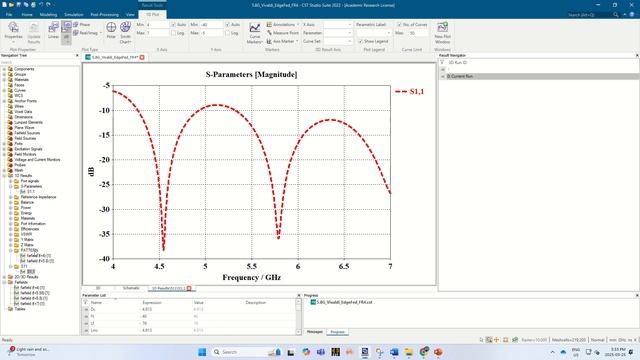Viewport: 640px width, 360px height.
Task: Select the Polar plot icon
Action: tap(111, 31)
